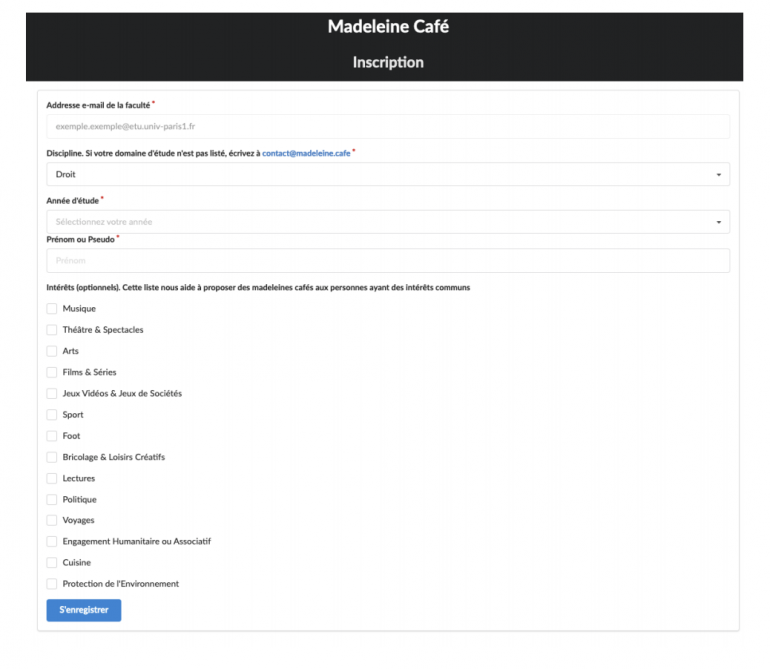770x669 pixels.
Task: Check Jeux Vidéos & Jeux de Sociétés
Action: coord(52,394)
